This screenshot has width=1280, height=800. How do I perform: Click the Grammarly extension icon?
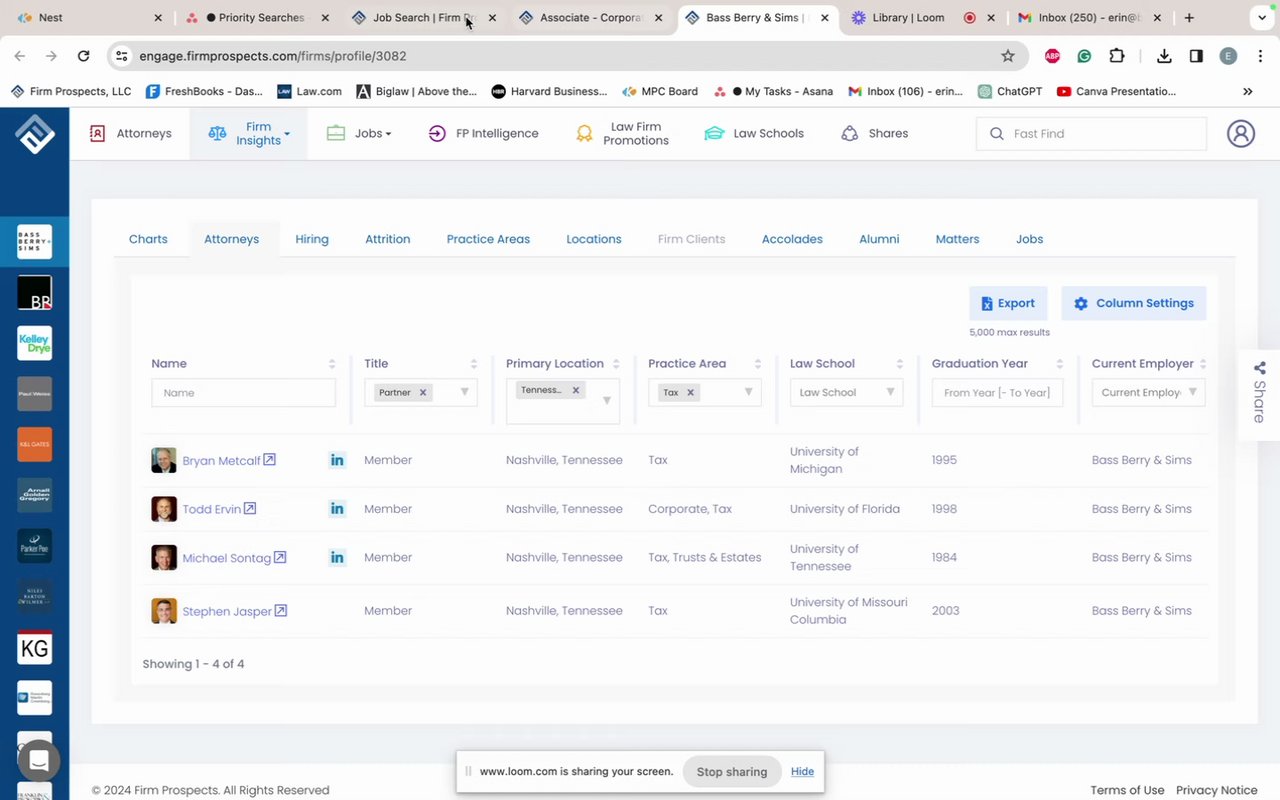(1084, 56)
